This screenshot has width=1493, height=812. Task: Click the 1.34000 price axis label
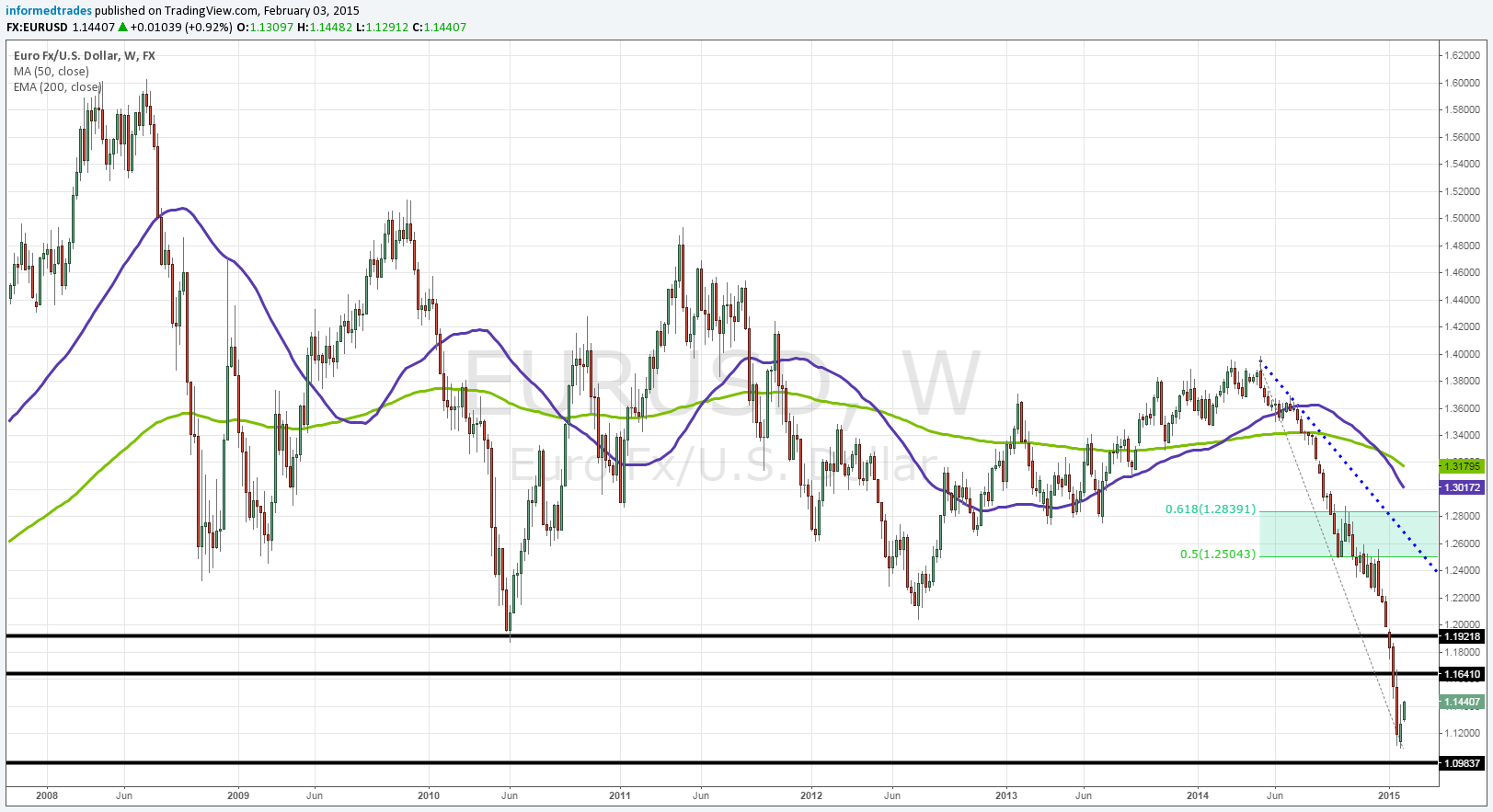pos(1462,435)
